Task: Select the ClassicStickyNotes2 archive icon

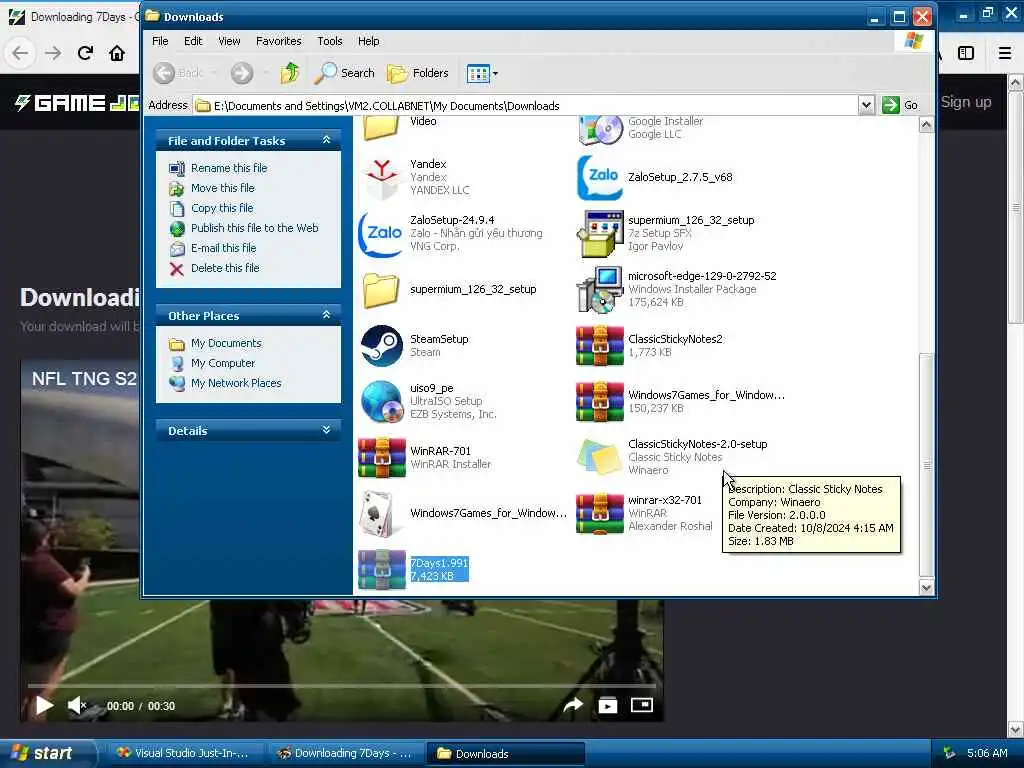Action: point(600,345)
